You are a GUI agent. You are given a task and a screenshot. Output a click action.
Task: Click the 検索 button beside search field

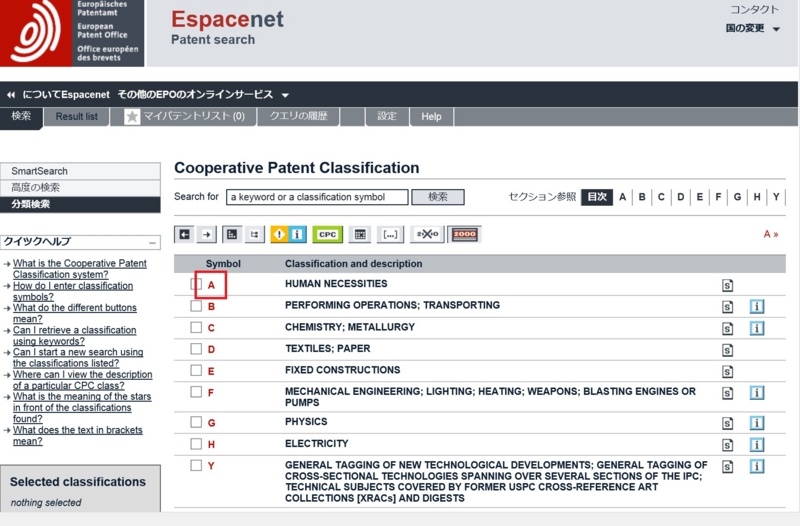click(438, 197)
